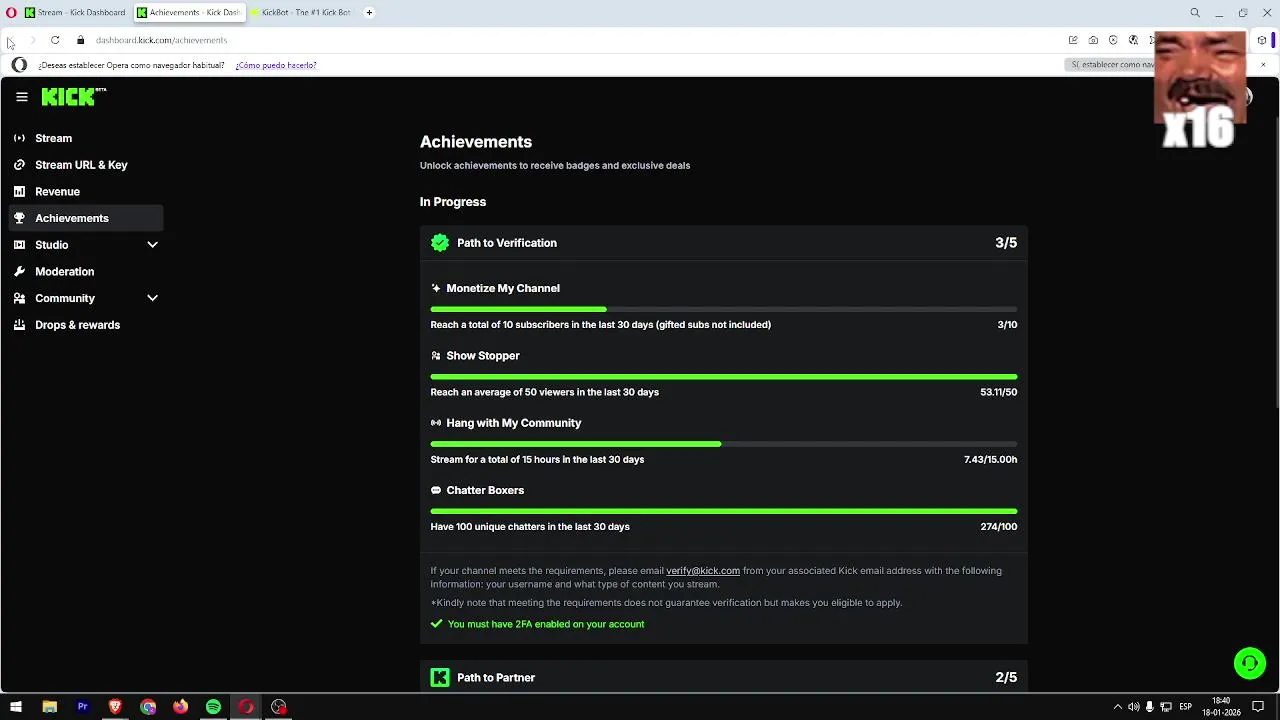Screen dimensions: 1280x720
Task: Open Stream URL & Key in sidebar
Action: coord(81,165)
